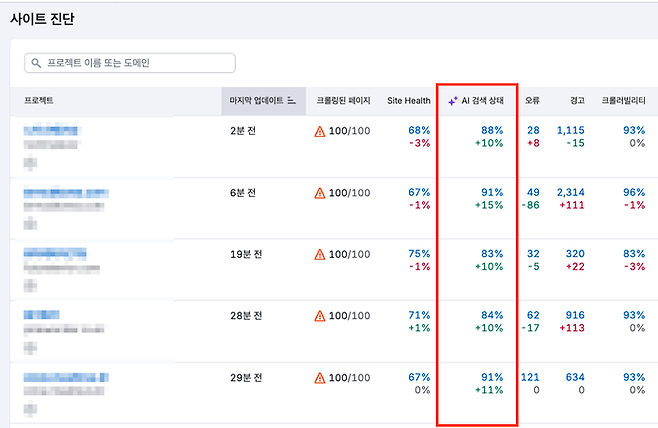658x428 pixels.
Task: Open the 83% AI search status value
Action: point(492,254)
